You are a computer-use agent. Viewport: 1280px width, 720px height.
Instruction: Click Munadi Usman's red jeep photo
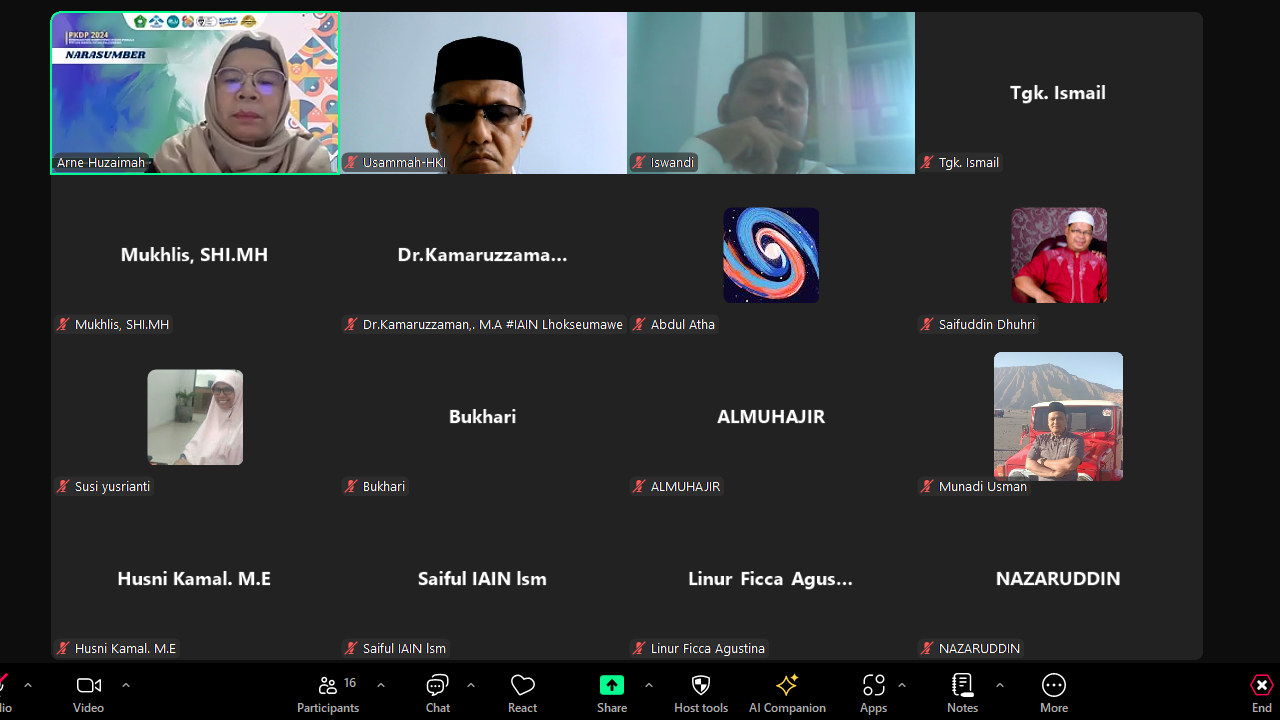pos(1058,416)
